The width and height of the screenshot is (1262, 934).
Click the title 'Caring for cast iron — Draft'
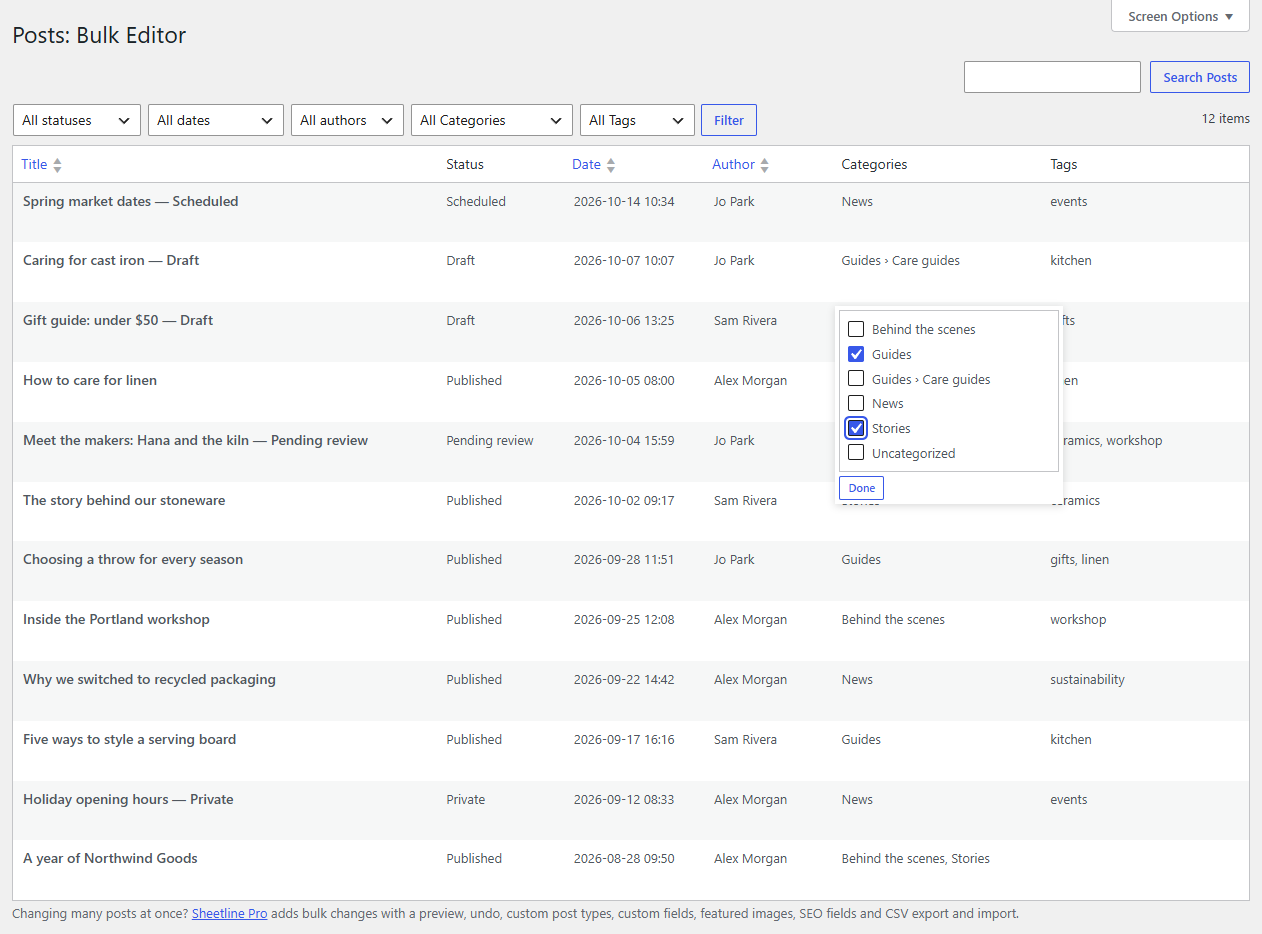111,260
